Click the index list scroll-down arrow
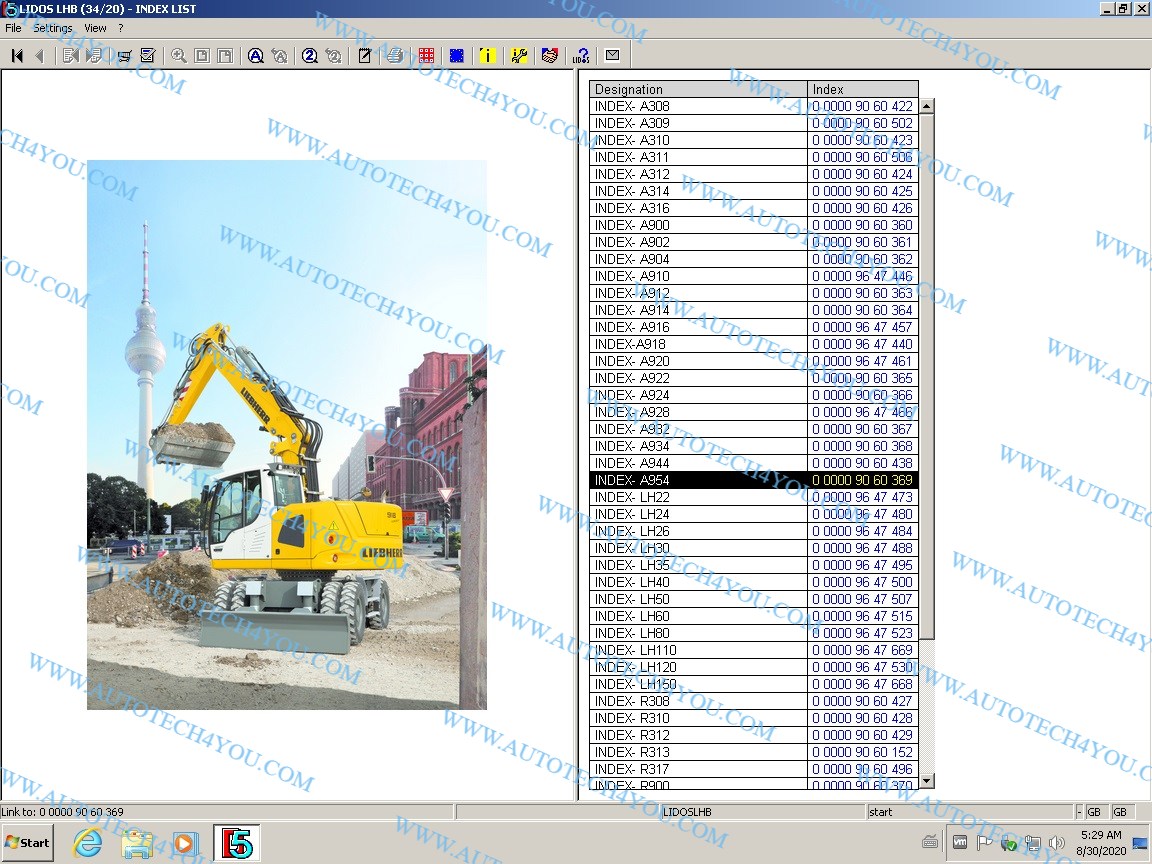This screenshot has height=864, width=1152. pos(926,780)
